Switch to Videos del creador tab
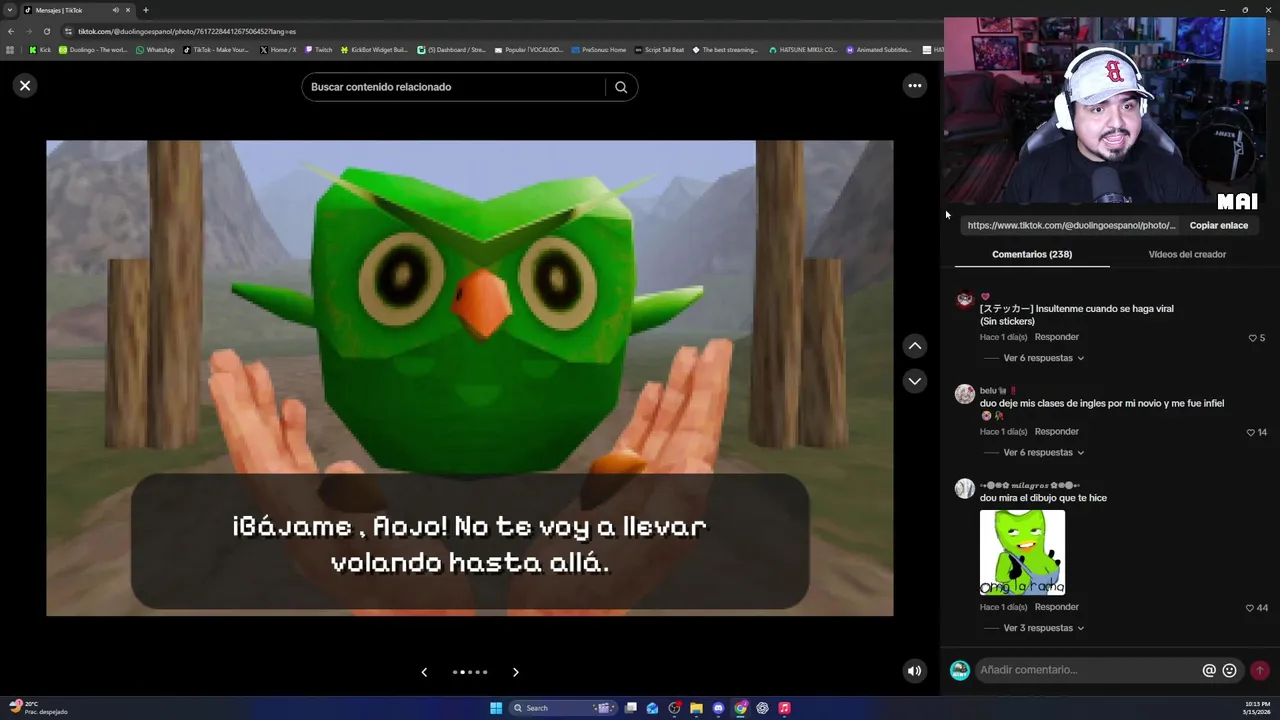This screenshot has height=720, width=1280. coord(1187,254)
